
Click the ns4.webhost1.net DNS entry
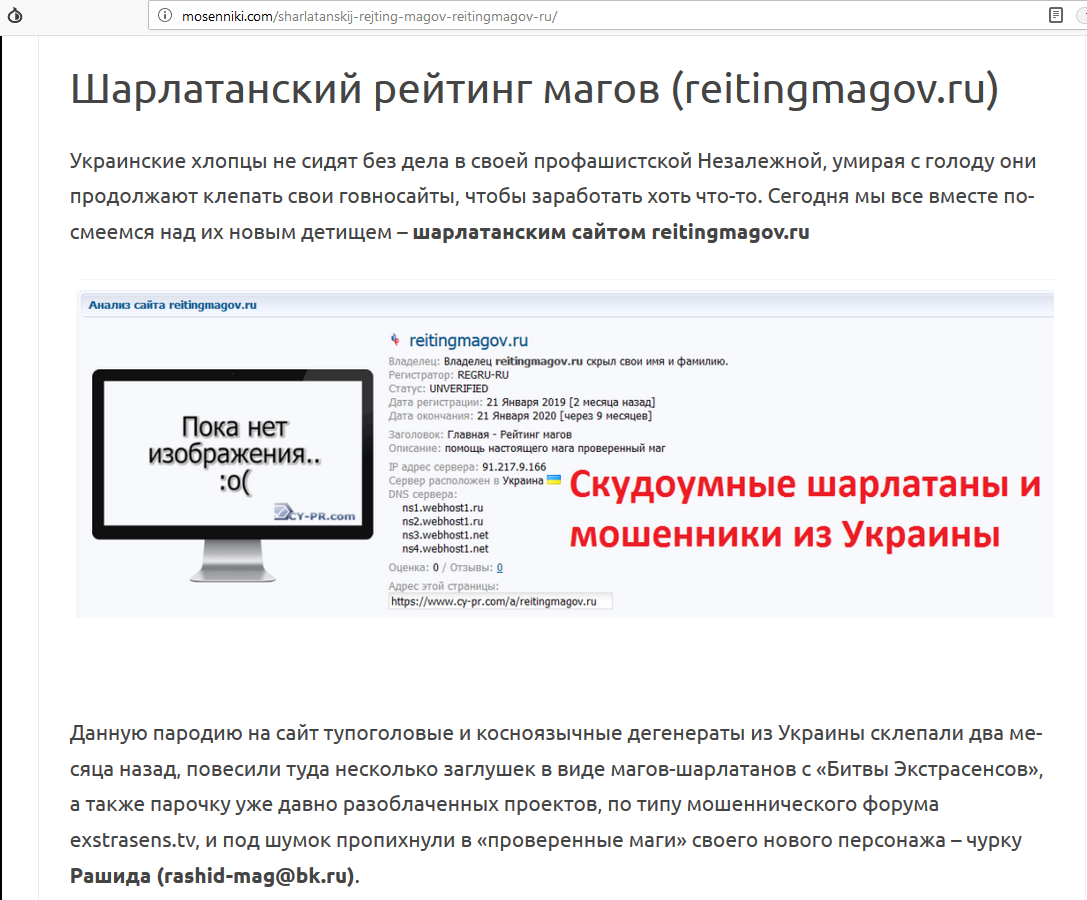[445, 549]
